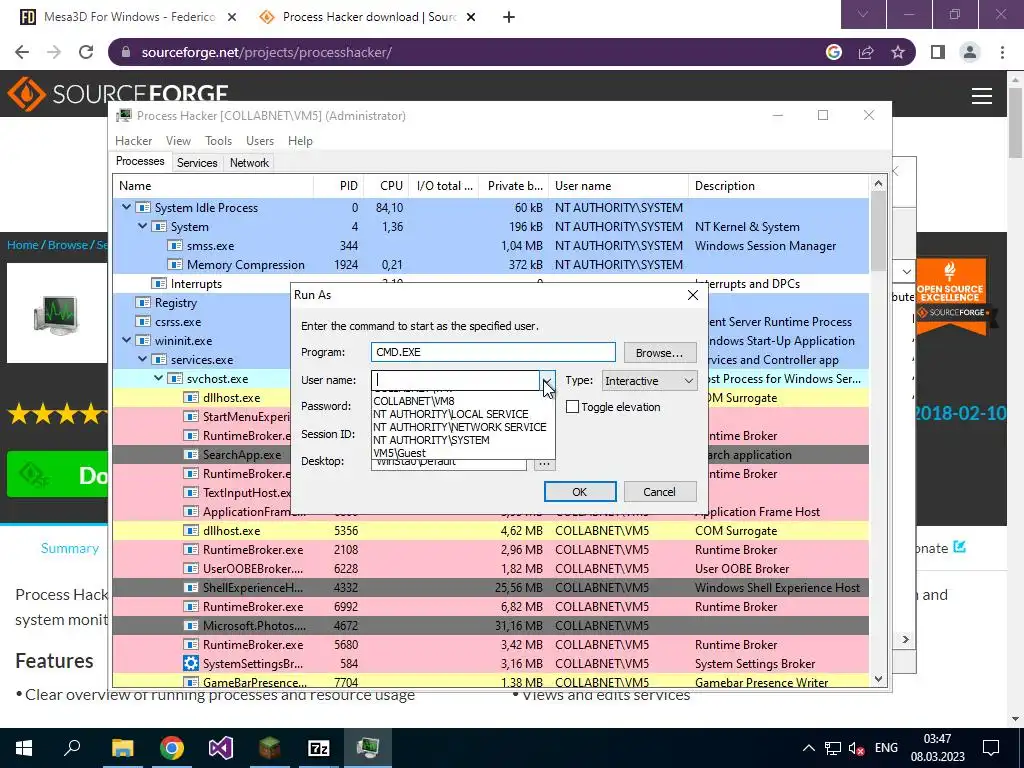Go back in browser history

pos(22,52)
